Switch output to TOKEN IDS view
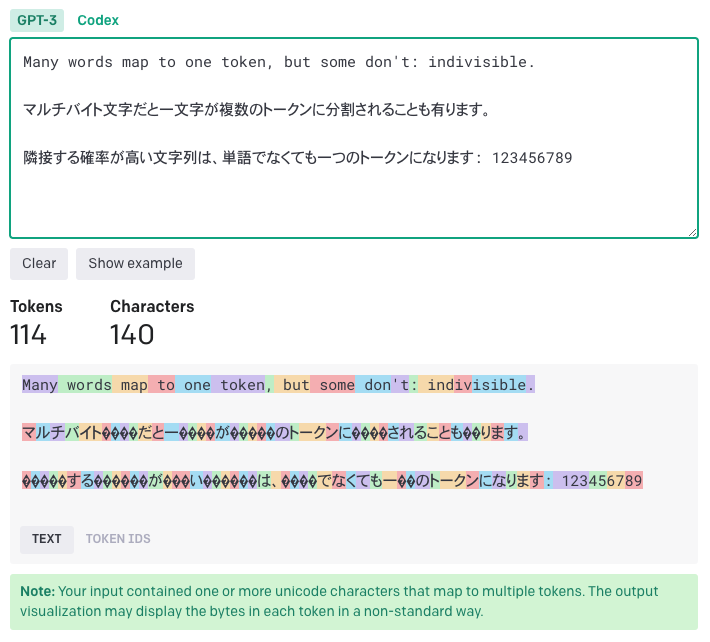This screenshot has width=710, height=642. click(x=118, y=539)
